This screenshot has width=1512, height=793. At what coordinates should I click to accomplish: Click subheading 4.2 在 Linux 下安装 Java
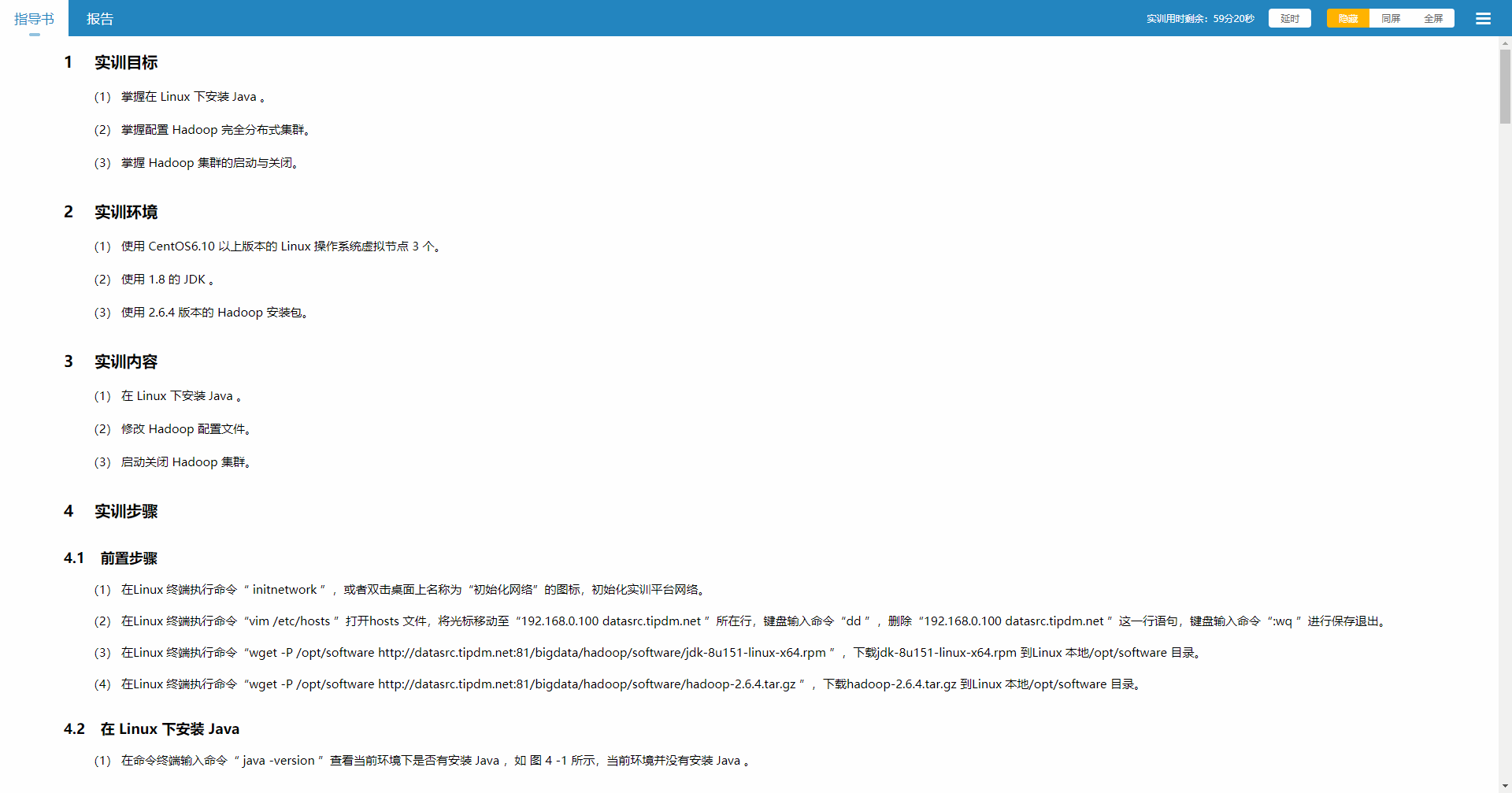pyautogui.click(x=151, y=729)
